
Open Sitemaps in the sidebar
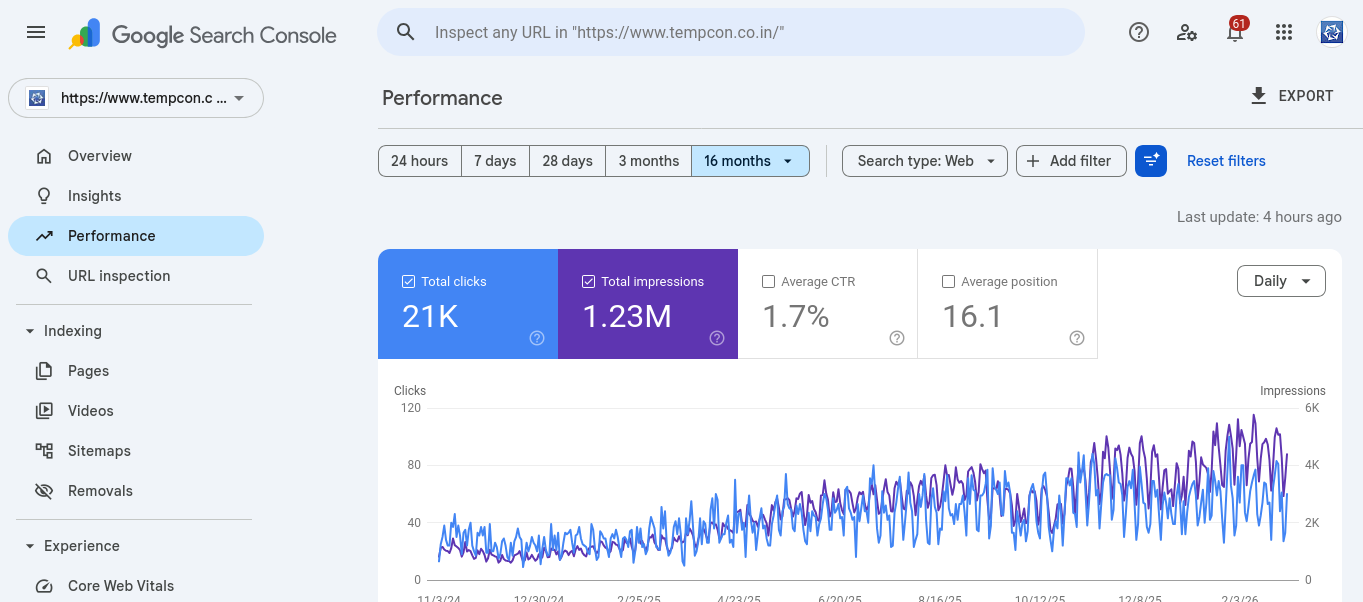99,451
